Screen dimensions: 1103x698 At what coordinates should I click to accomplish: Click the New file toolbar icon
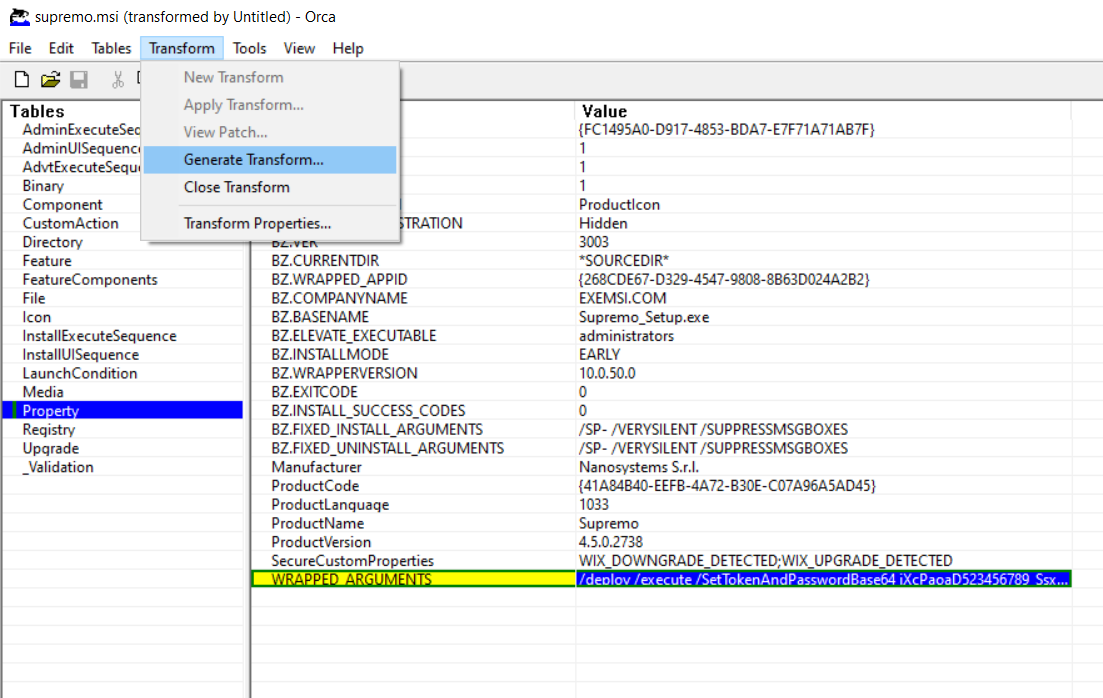pyautogui.click(x=22, y=80)
